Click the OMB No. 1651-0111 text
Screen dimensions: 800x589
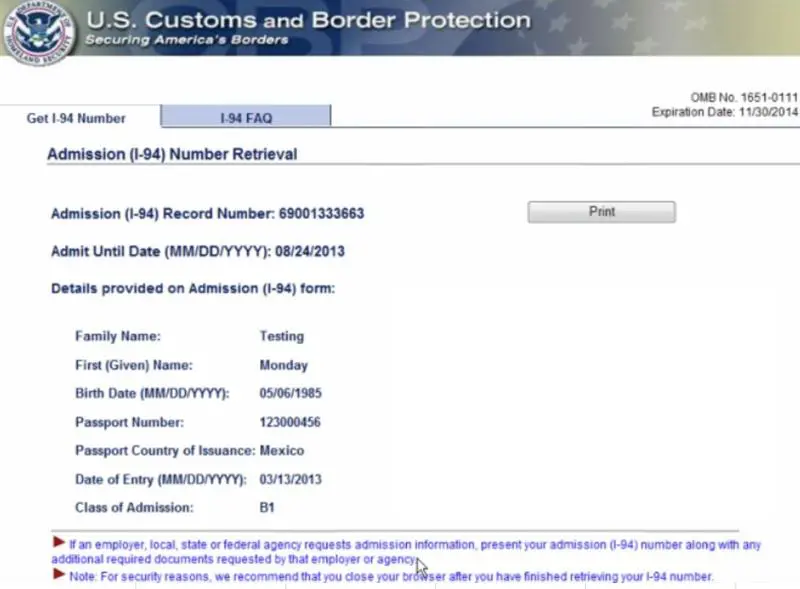click(744, 98)
